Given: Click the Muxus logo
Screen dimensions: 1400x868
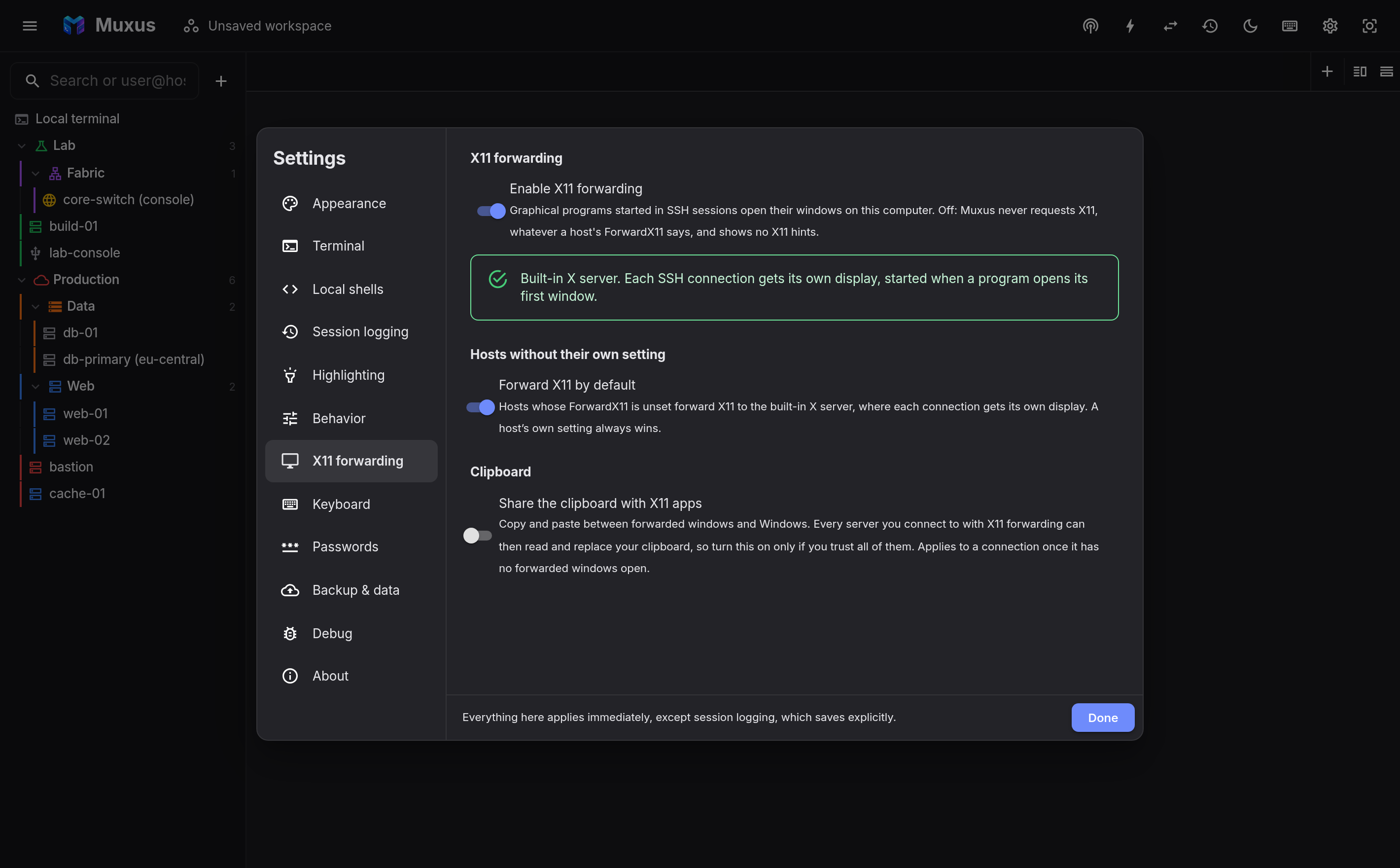Looking at the screenshot, I should pos(74,25).
